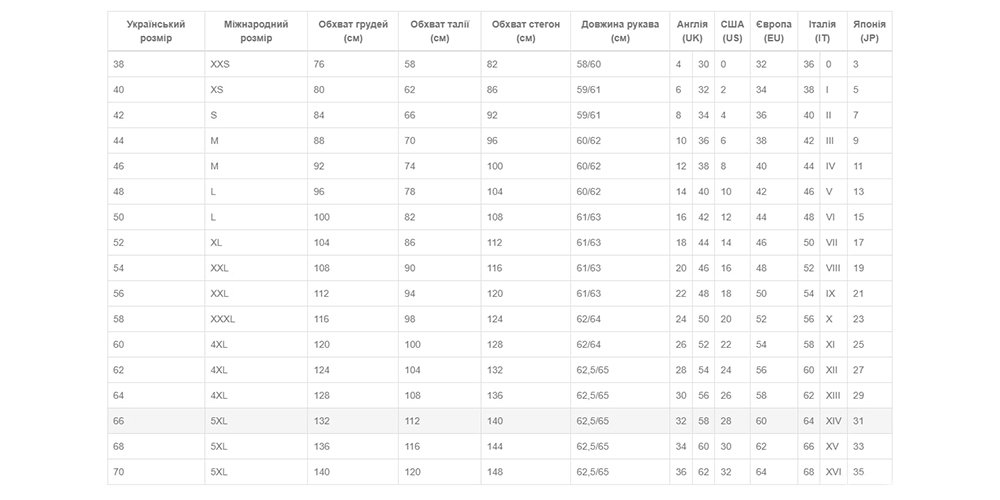1000x500 pixels.
Task: Select the Обхват грудей (см) header
Action: pyautogui.click(x=353, y=31)
